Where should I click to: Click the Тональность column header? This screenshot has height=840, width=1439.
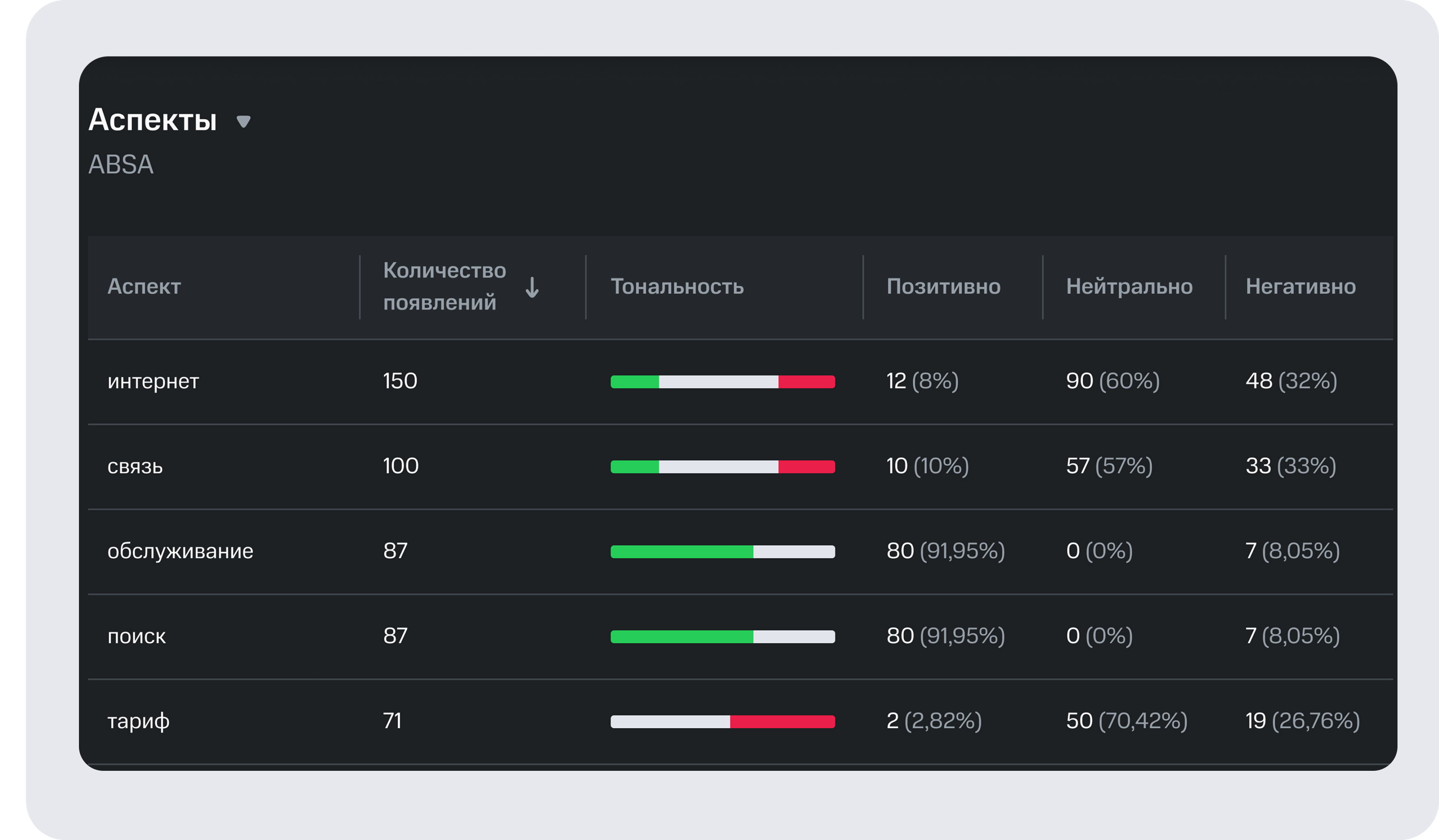click(677, 287)
